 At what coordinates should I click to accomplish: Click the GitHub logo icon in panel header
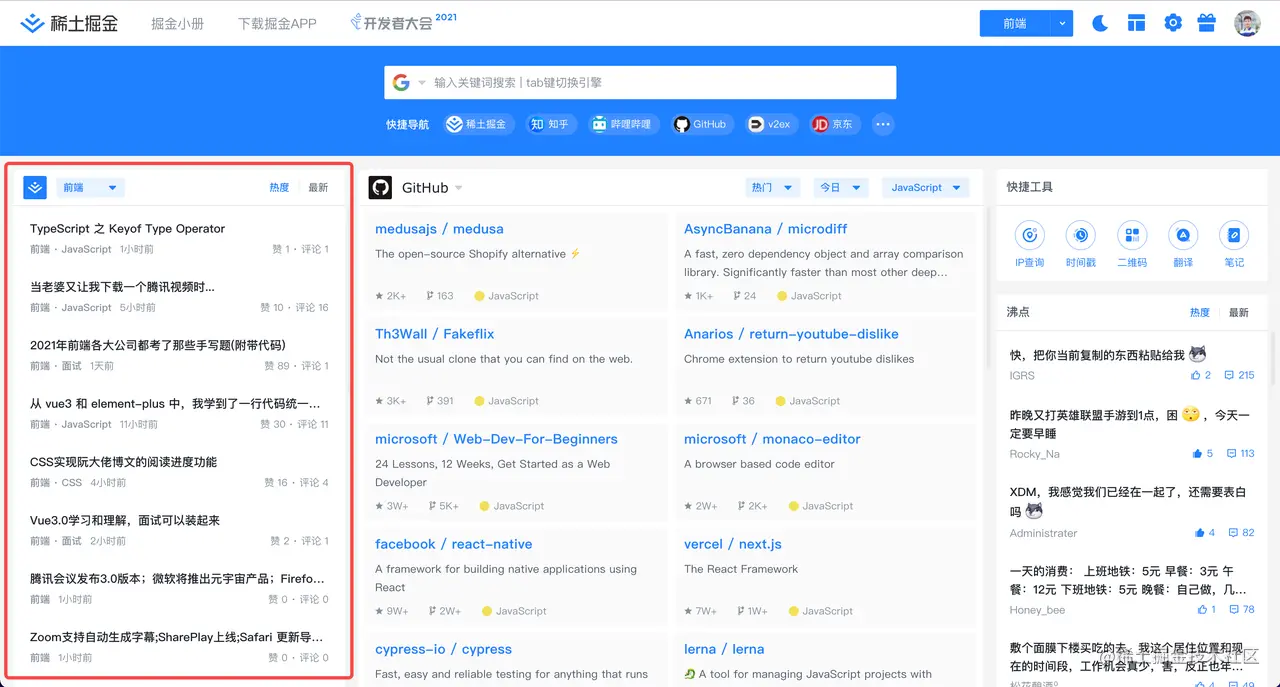(380, 187)
